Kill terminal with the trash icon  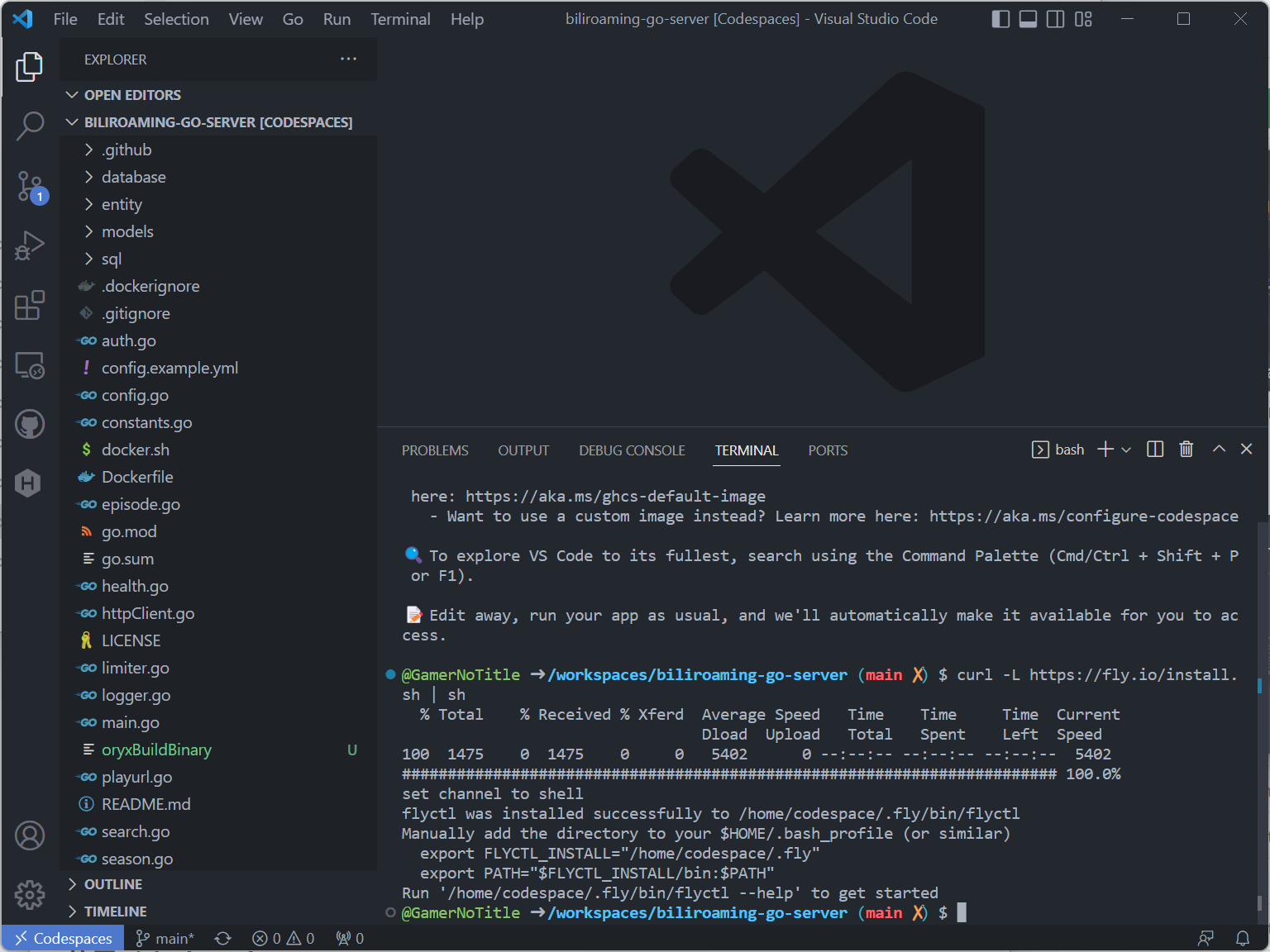[x=1186, y=449]
